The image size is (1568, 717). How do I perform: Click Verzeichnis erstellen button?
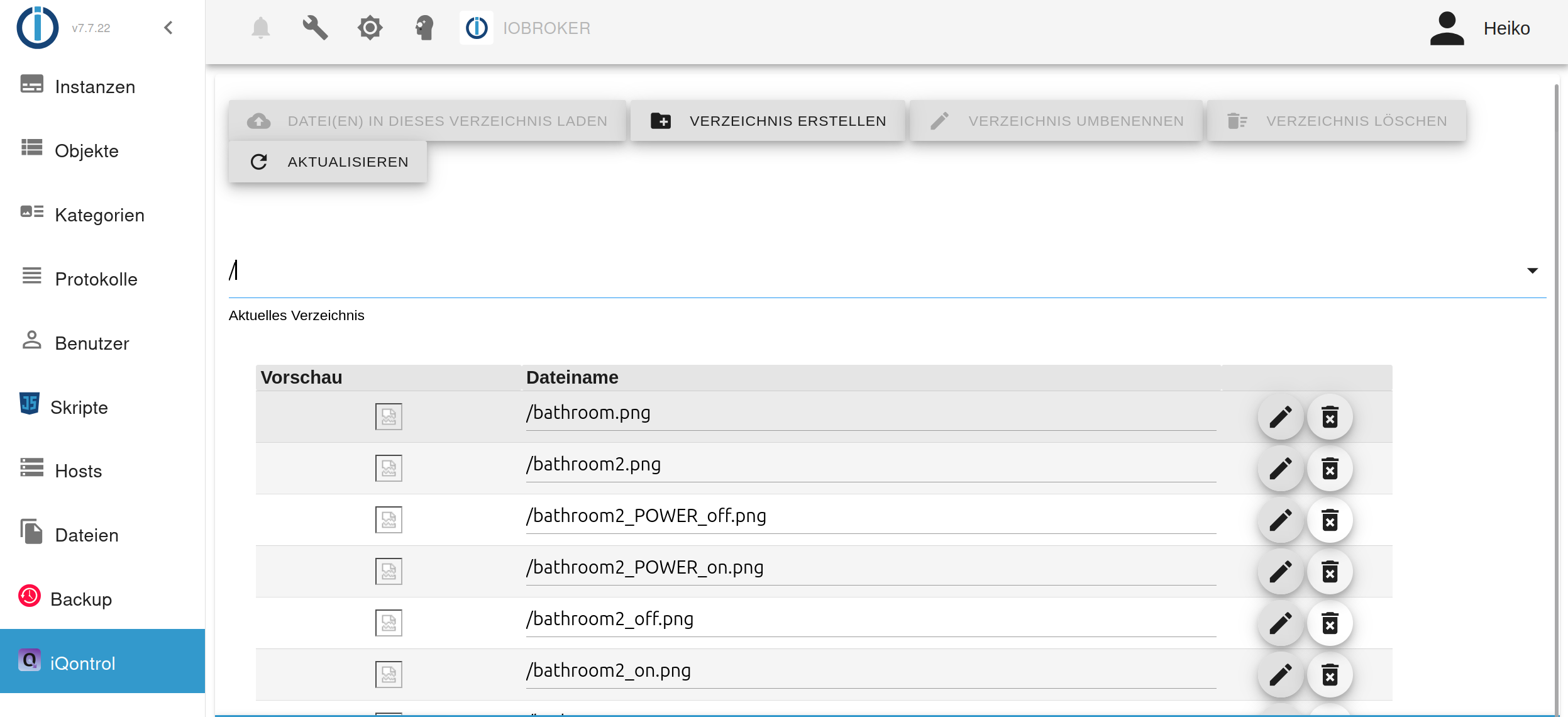(x=768, y=121)
